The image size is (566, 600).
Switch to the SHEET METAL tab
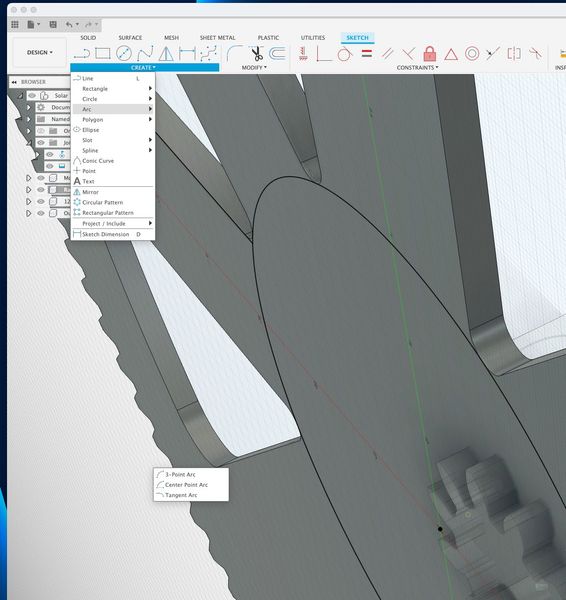217,38
